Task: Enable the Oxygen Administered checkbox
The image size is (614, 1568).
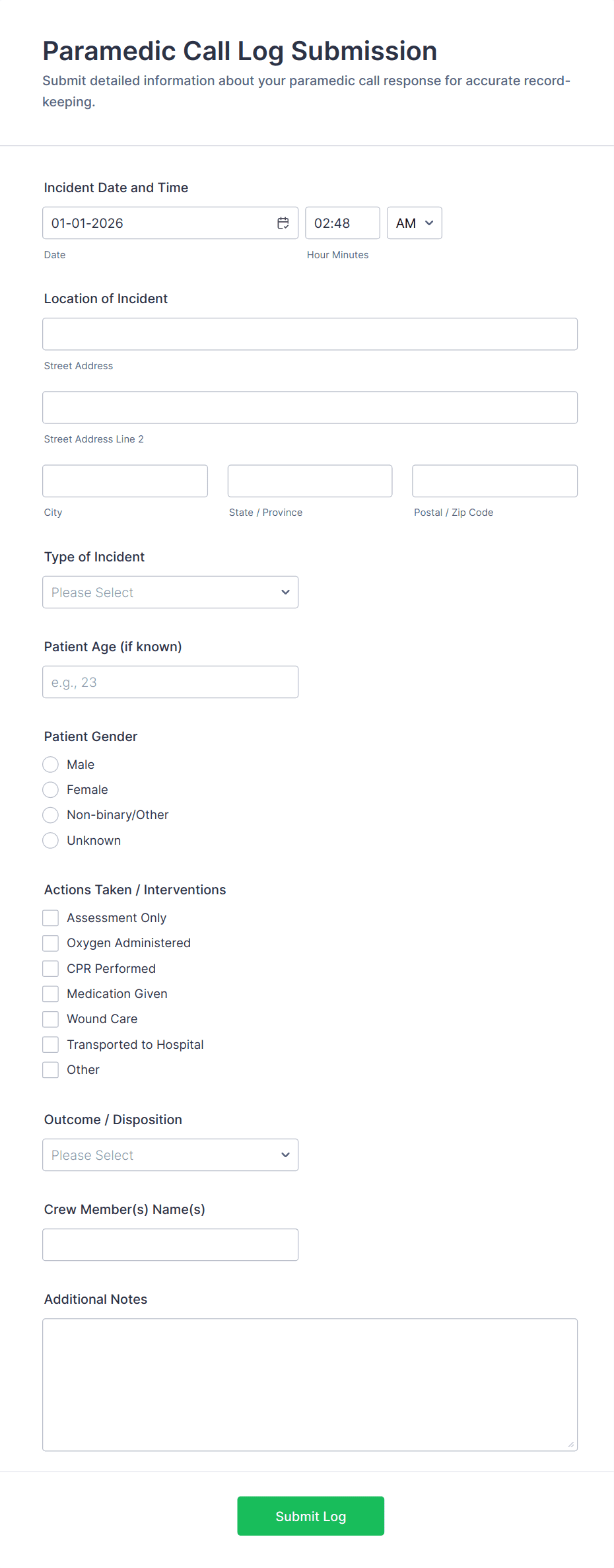Action: [51, 943]
